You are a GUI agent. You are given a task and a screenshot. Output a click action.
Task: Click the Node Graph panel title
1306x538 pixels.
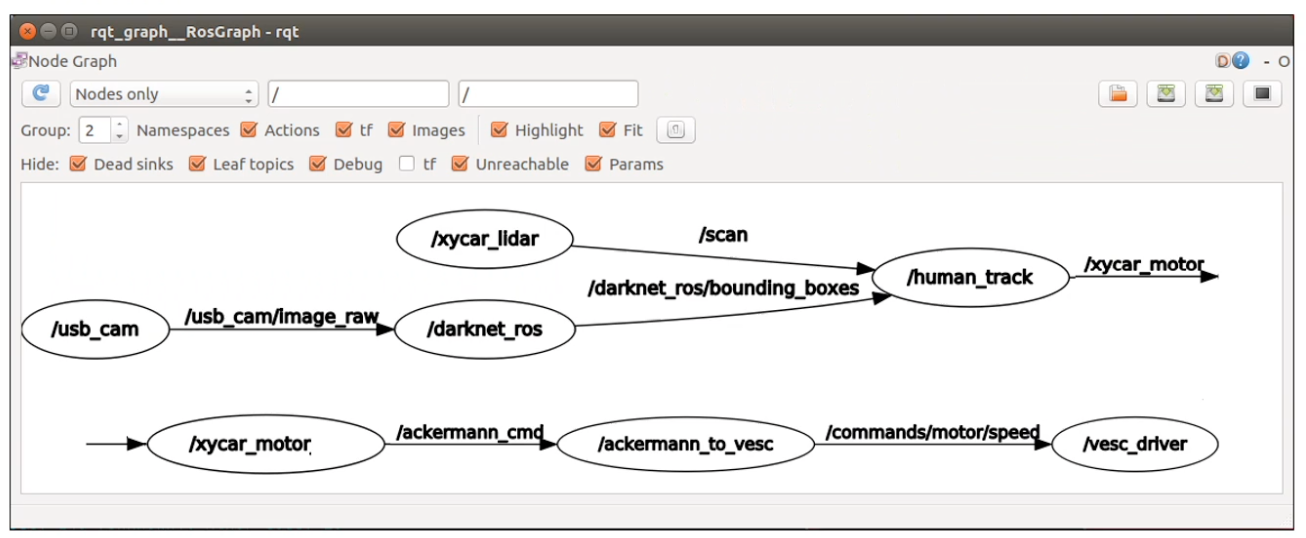(72, 61)
